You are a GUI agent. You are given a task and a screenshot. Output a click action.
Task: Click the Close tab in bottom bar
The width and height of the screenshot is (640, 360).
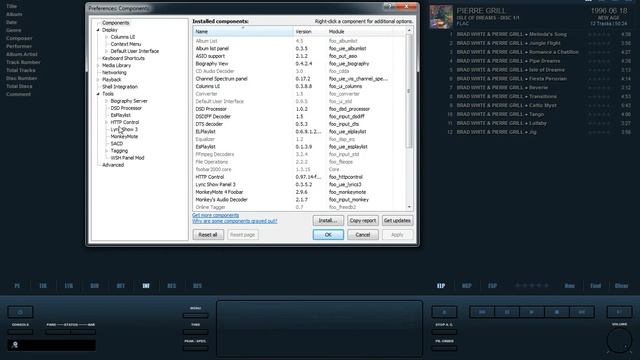tap(622, 286)
